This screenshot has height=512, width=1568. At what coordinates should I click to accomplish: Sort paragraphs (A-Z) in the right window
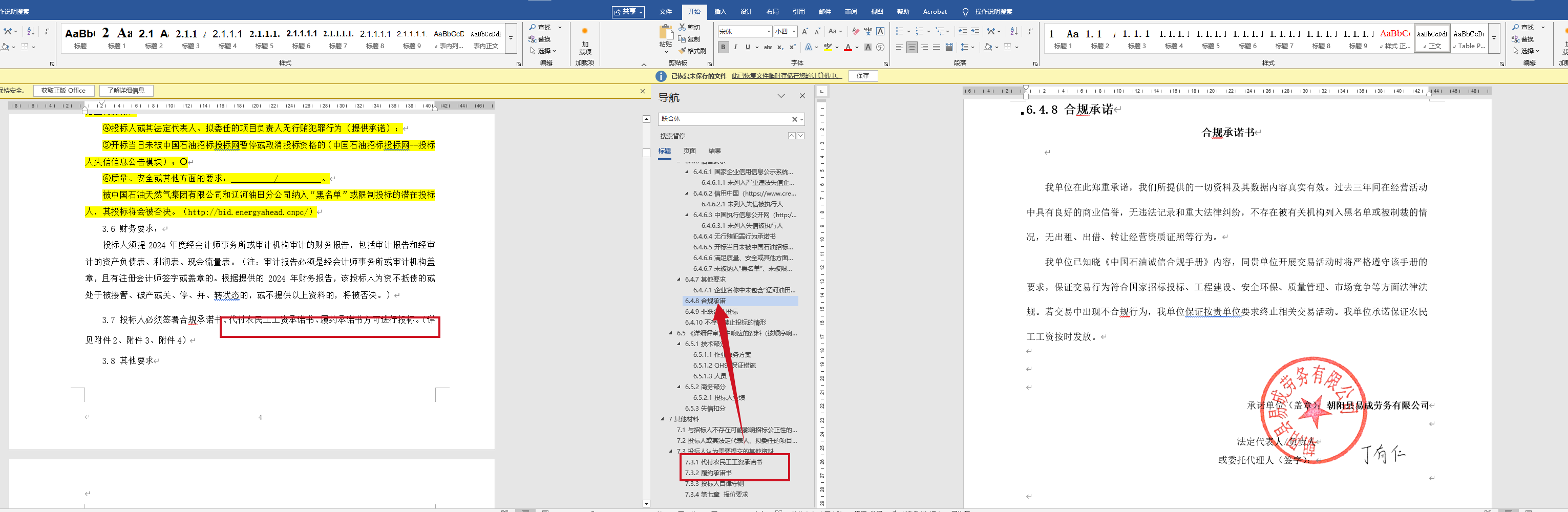[x=1013, y=31]
